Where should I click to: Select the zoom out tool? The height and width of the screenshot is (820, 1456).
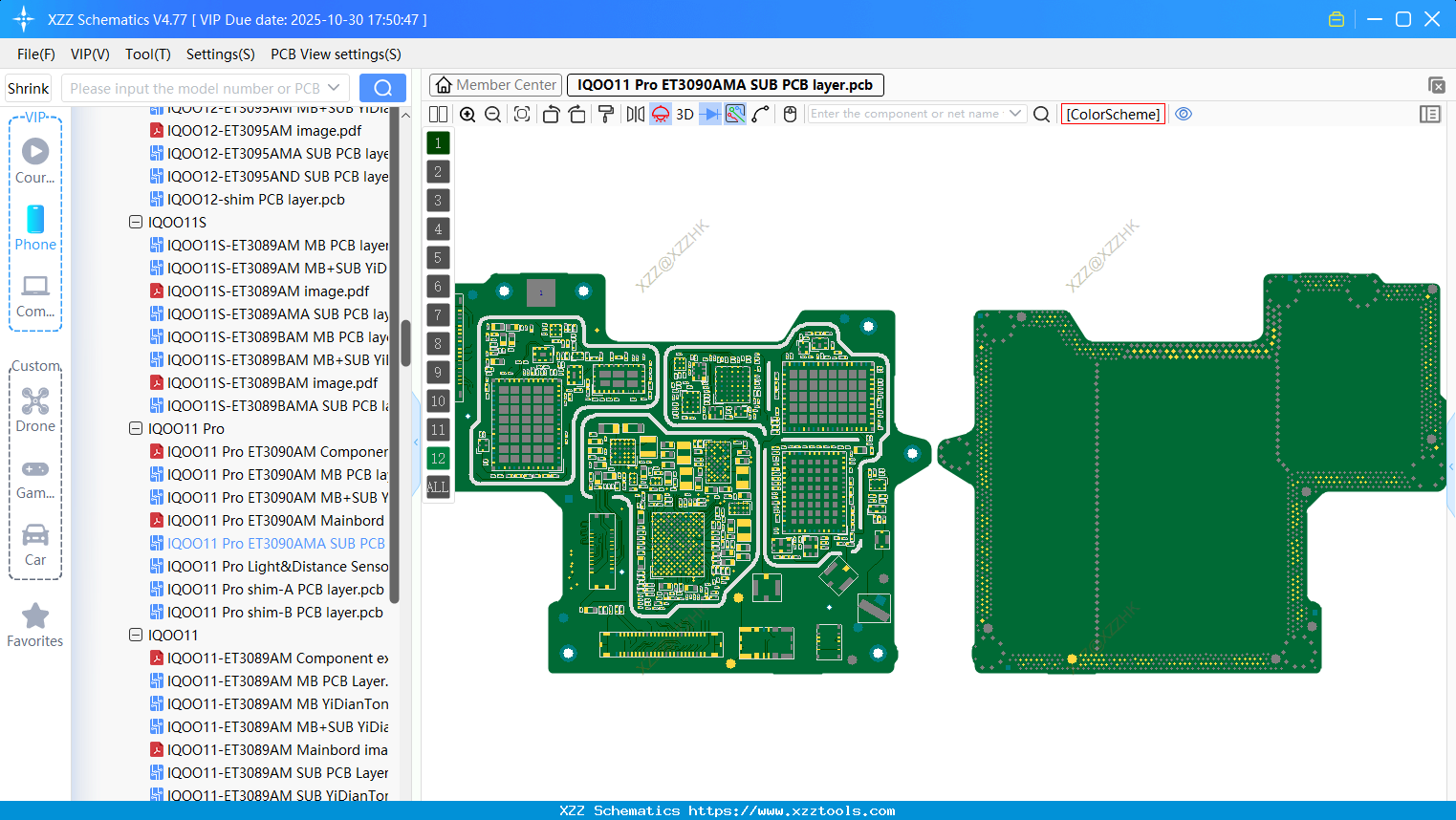492,114
